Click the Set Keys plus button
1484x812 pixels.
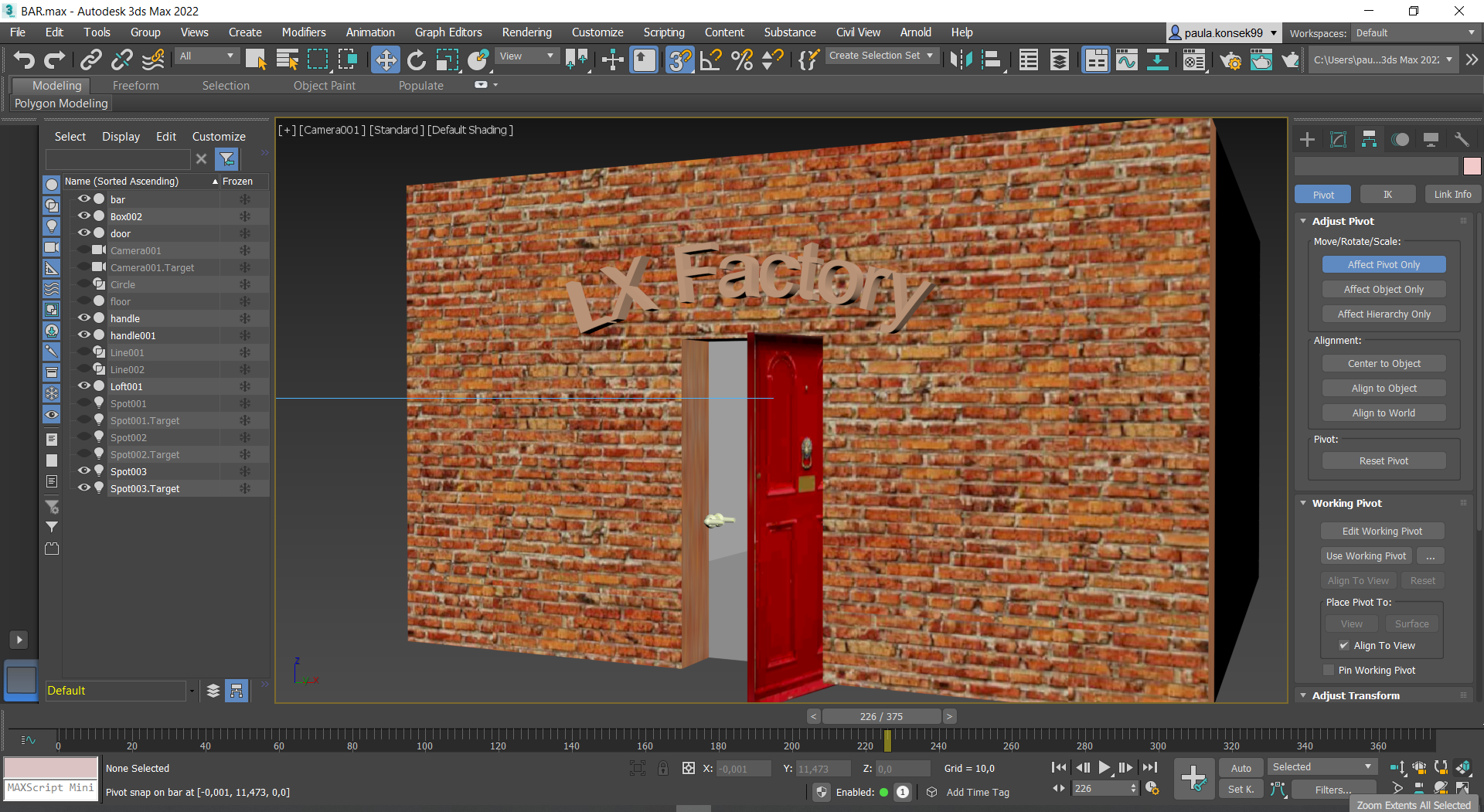point(1193,778)
